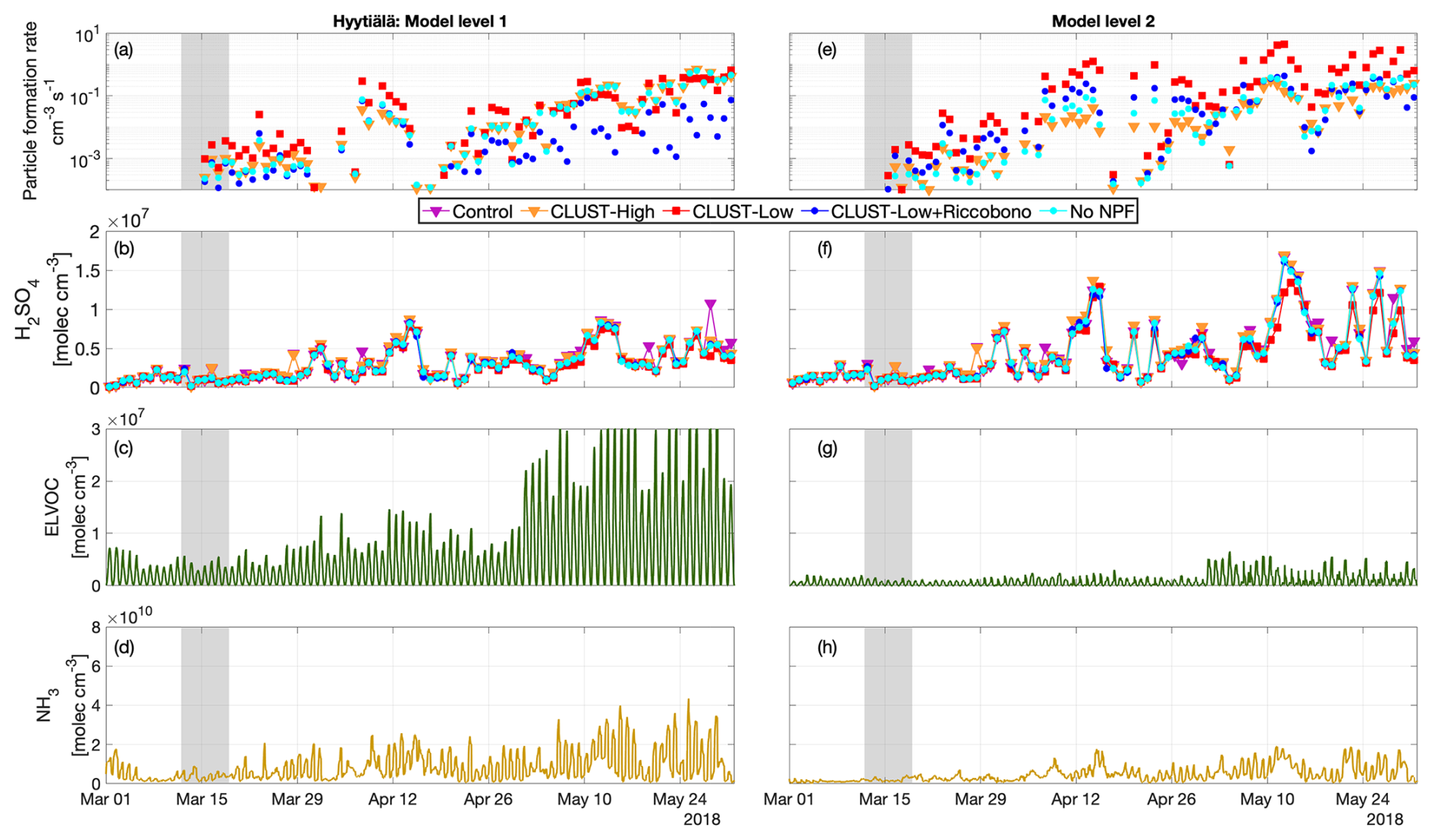Click the 'Apr 12' tick under panel (d)
Viewport: 1435px width, 840px height.
click(x=393, y=799)
